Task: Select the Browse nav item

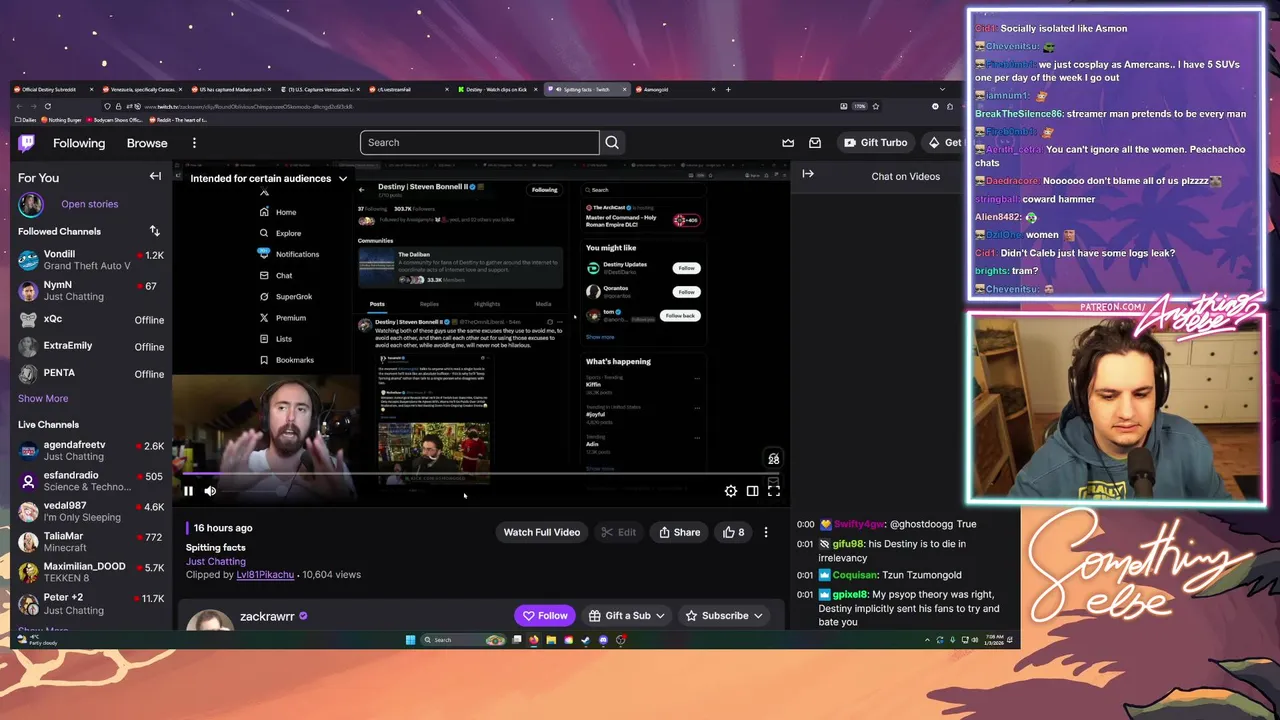Action: pos(147,143)
